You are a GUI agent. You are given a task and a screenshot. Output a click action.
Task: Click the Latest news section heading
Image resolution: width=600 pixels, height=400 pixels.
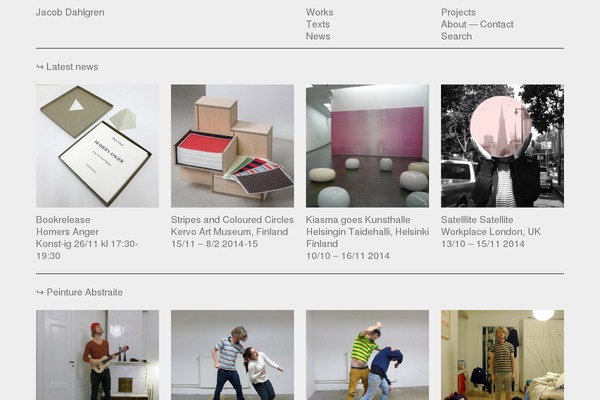(72, 67)
